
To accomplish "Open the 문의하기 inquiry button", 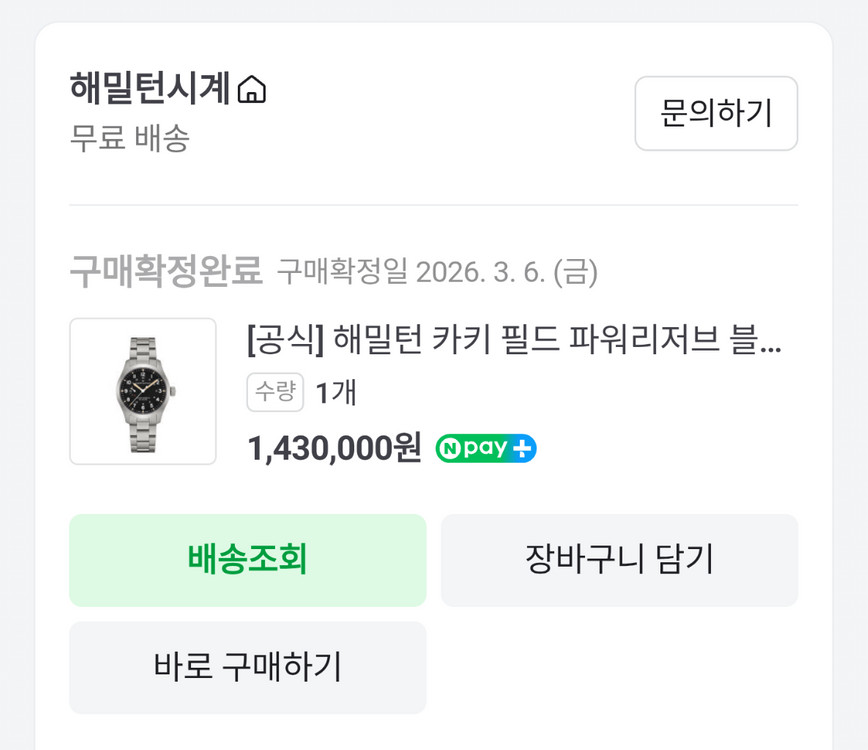I will 716,114.
